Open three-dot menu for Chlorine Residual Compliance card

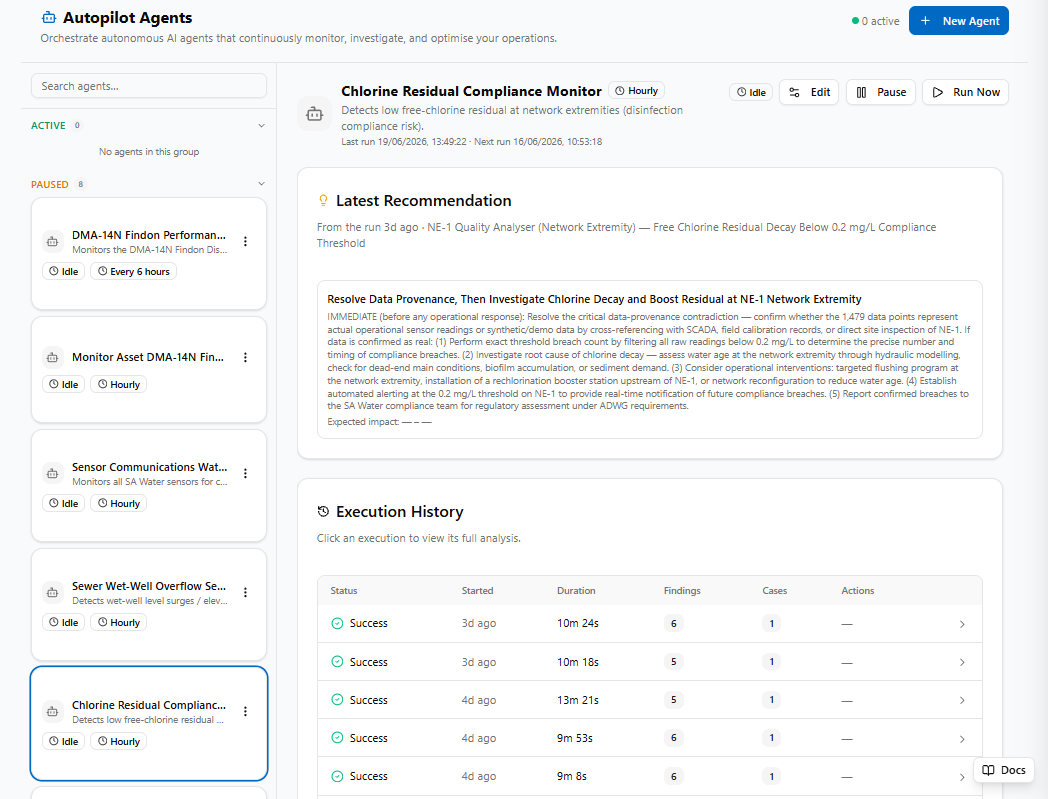(x=245, y=711)
